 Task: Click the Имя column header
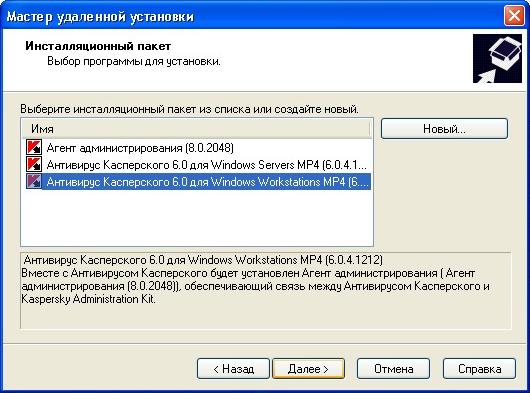tap(196, 129)
